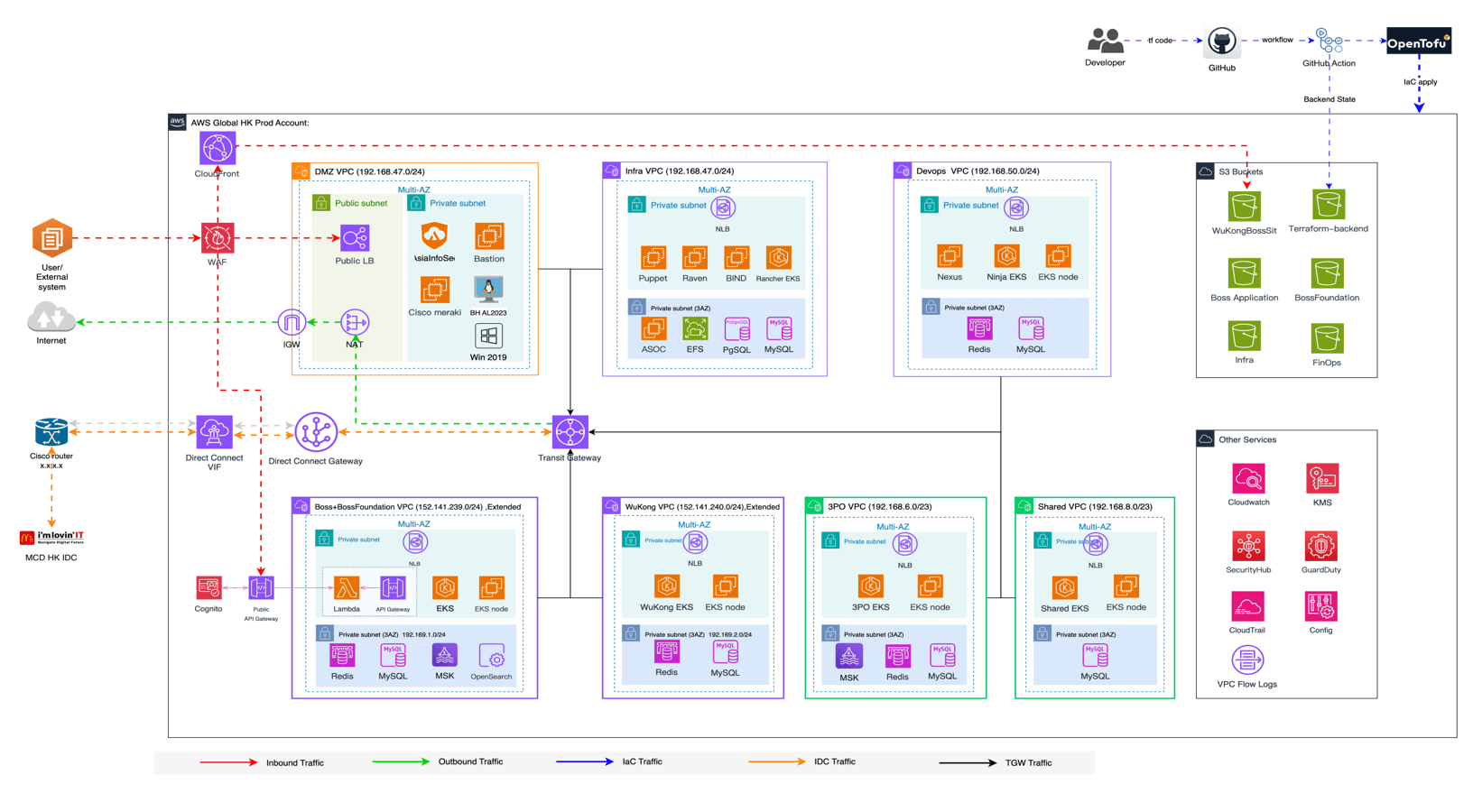The width and height of the screenshot is (1473, 812).
Task: Select the BH AL2023 Linux icon
Action: (x=488, y=291)
